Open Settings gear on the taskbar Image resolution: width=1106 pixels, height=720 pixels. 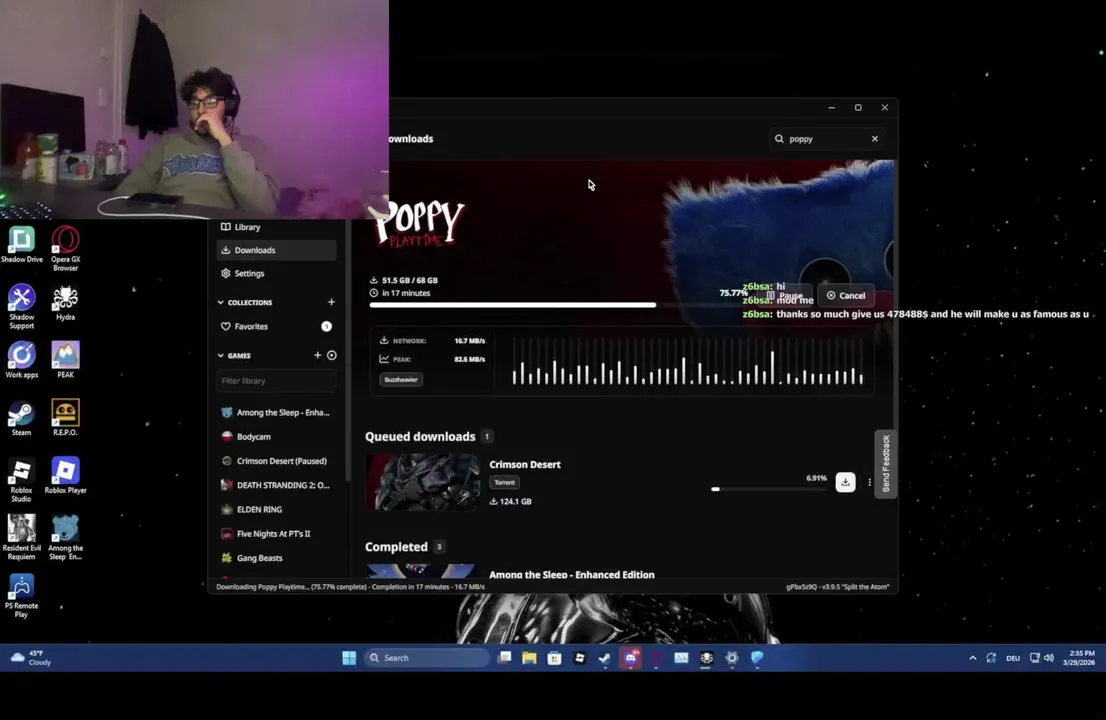click(731, 658)
